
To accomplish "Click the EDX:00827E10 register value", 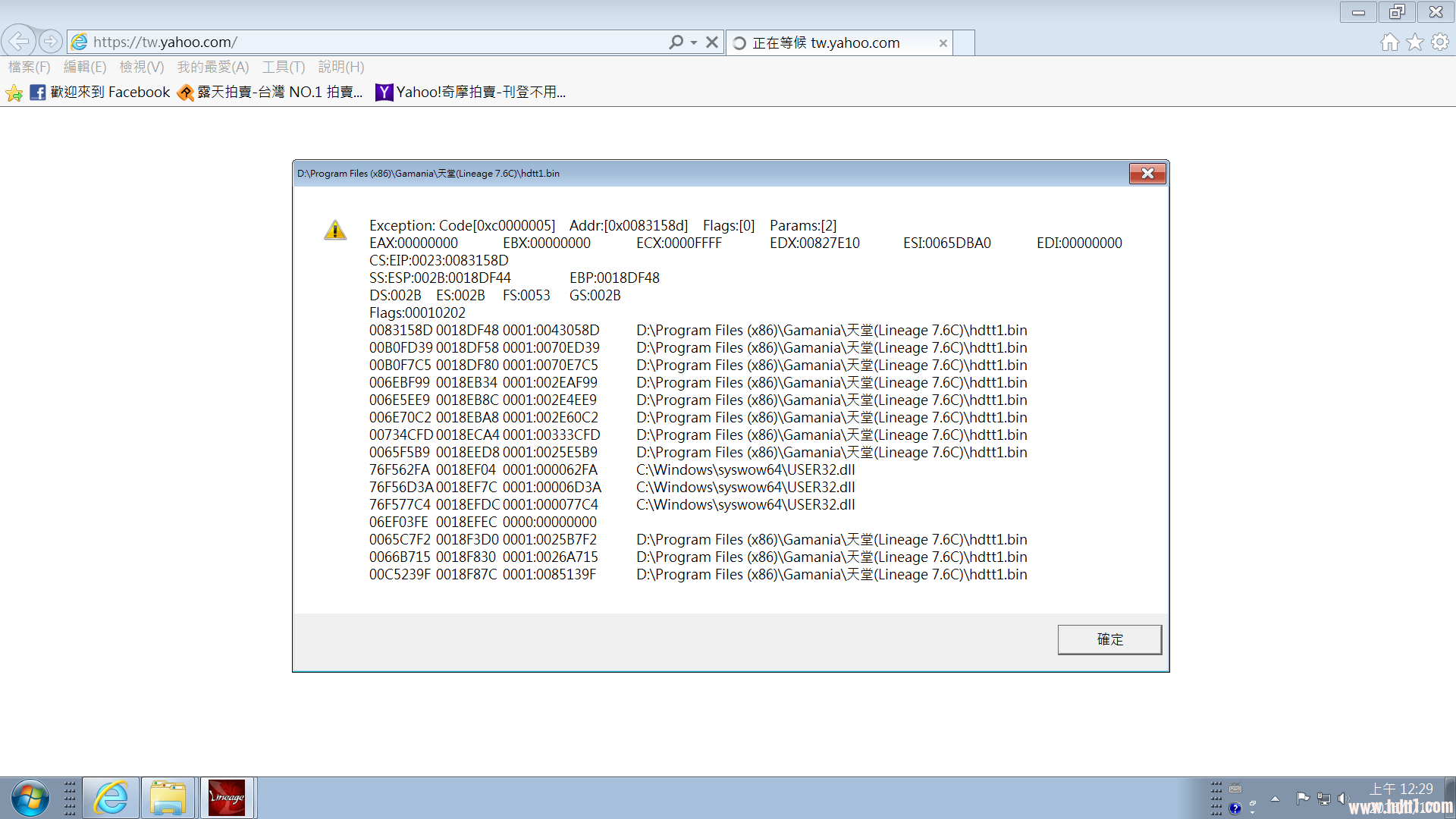I will pyautogui.click(x=814, y=243).
